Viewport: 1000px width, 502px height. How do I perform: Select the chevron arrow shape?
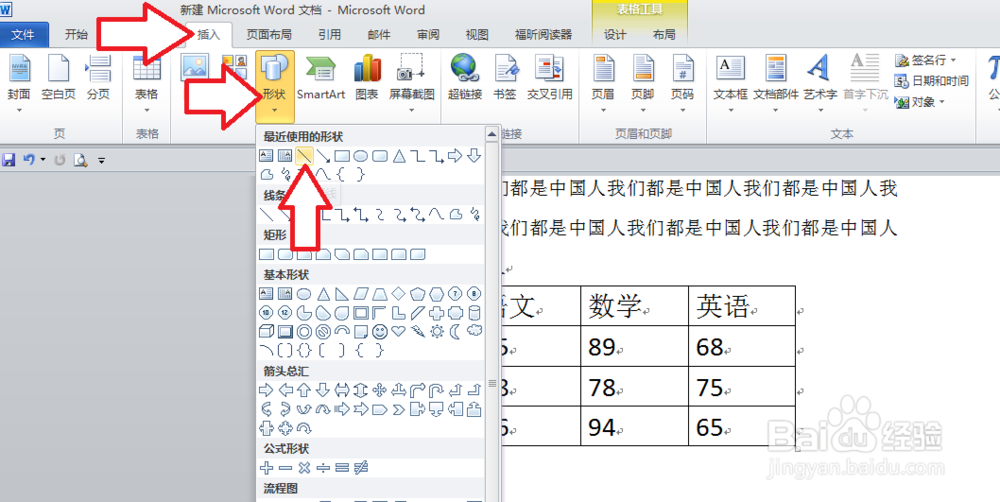(x=399, y=409)
